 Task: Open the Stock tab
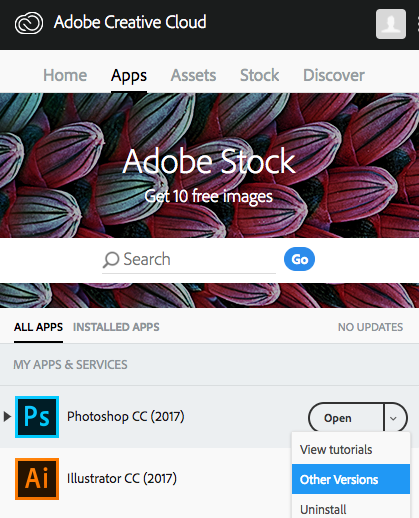(259, 75)
